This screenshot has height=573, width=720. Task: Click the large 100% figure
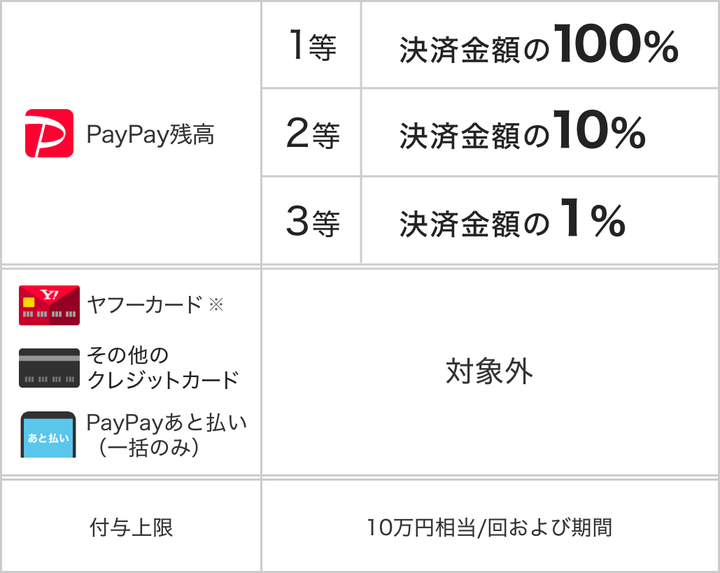[x=616, y=45]
